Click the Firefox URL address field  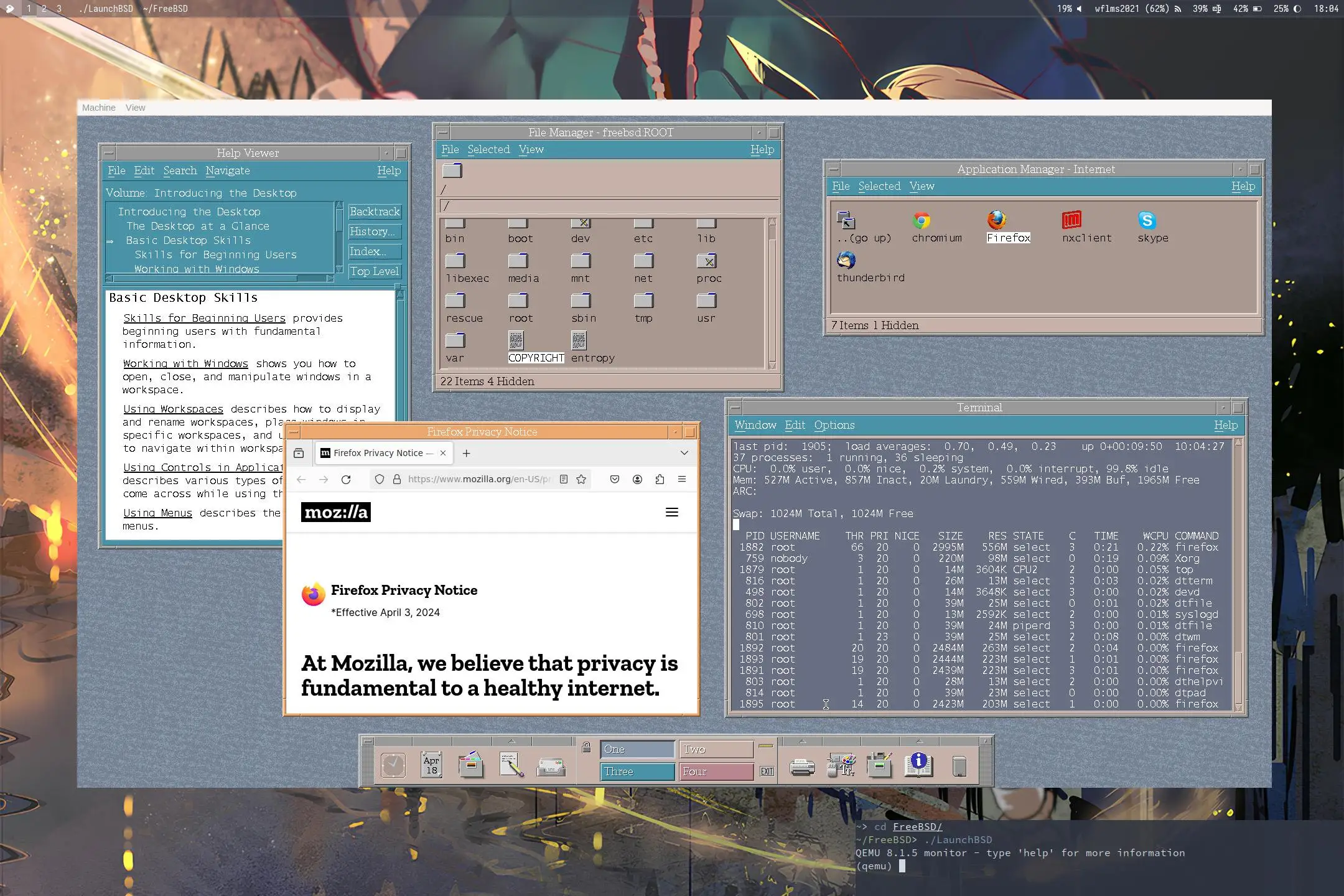[x=479, y=479]
